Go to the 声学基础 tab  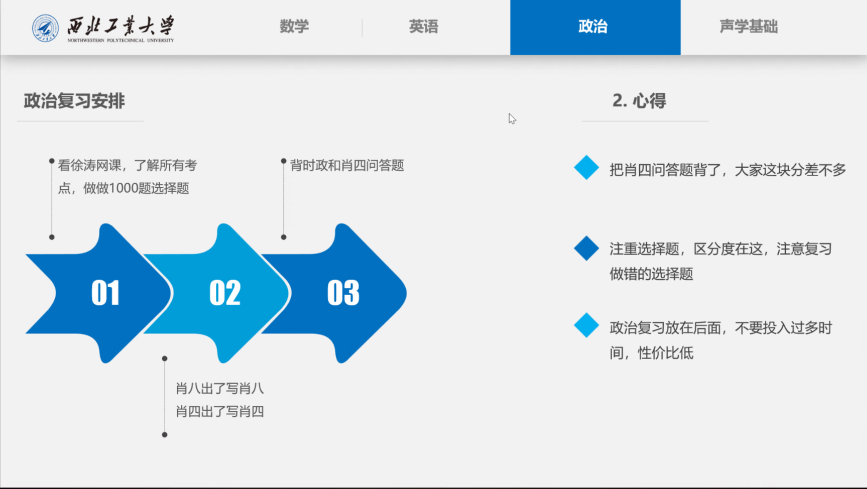(748, 27)
